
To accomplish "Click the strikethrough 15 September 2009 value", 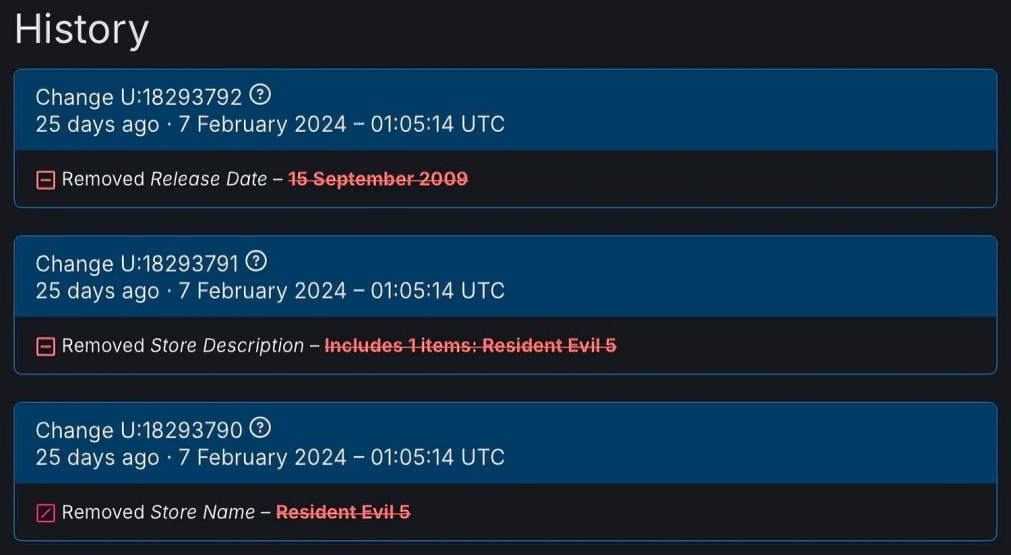I will pos(378,179).
